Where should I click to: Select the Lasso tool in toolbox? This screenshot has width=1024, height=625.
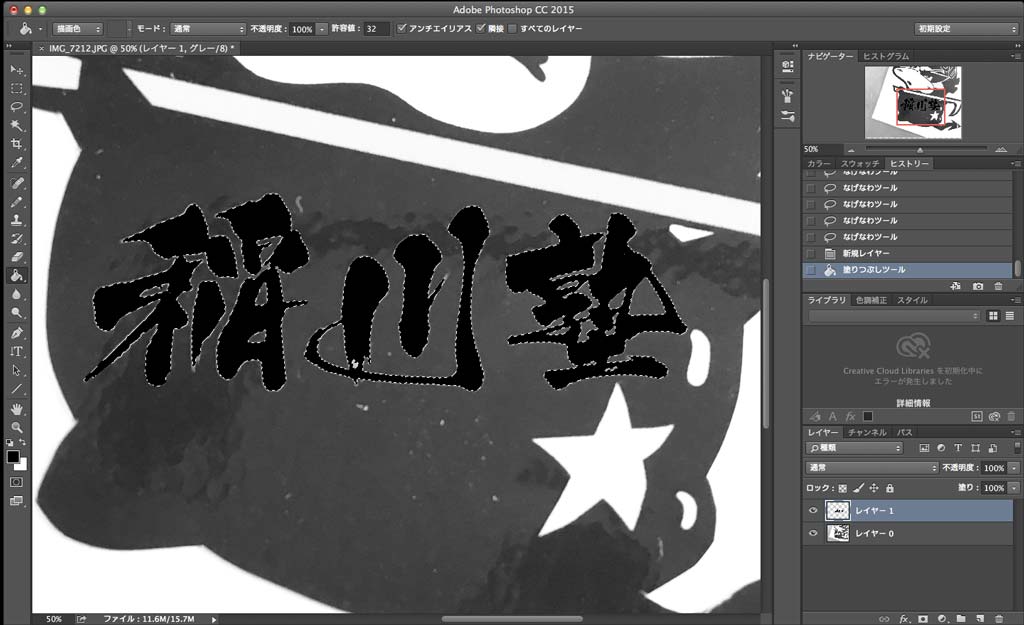pyautogui.click(x=16, y=106)
